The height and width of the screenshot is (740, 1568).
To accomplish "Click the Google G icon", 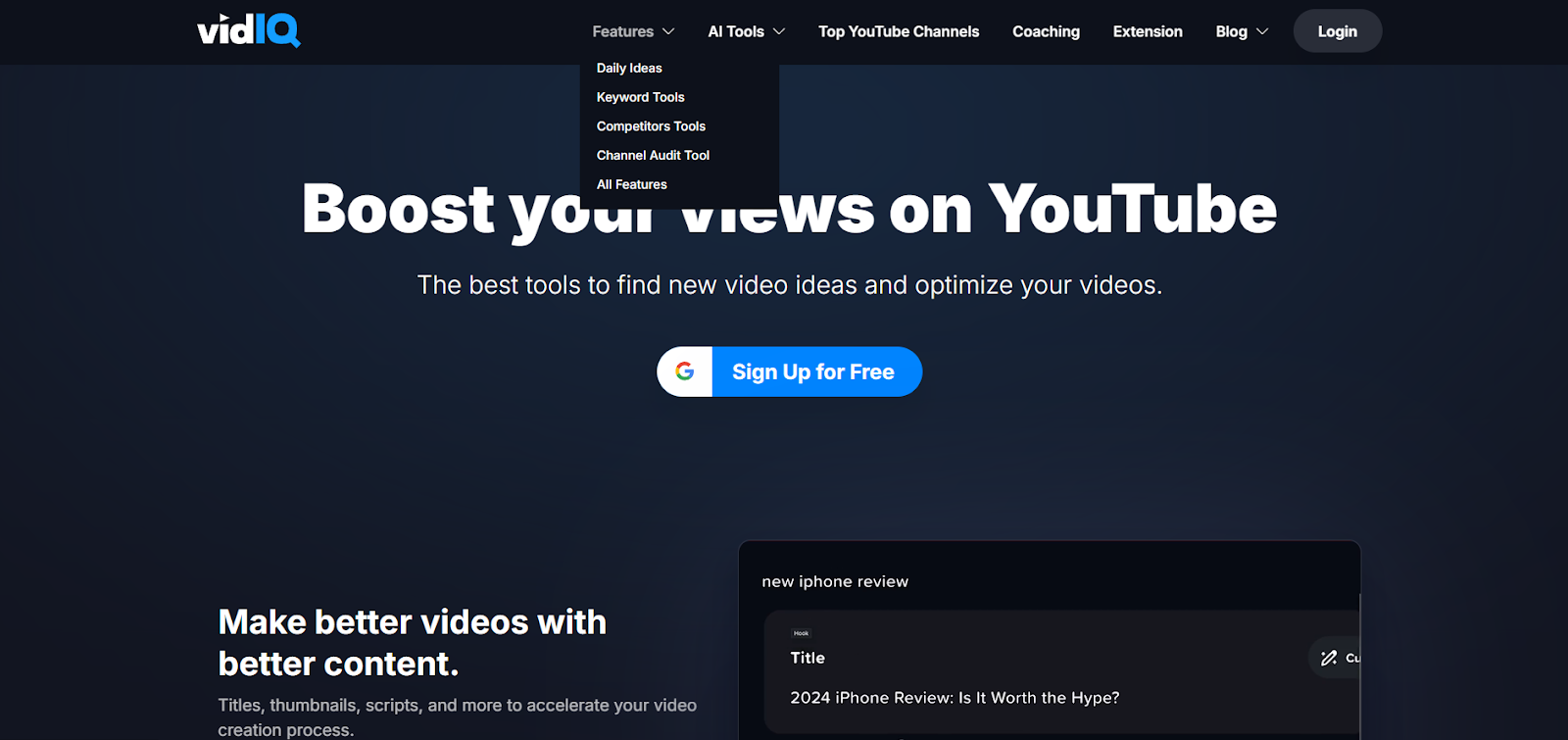I will pos(685,371).
